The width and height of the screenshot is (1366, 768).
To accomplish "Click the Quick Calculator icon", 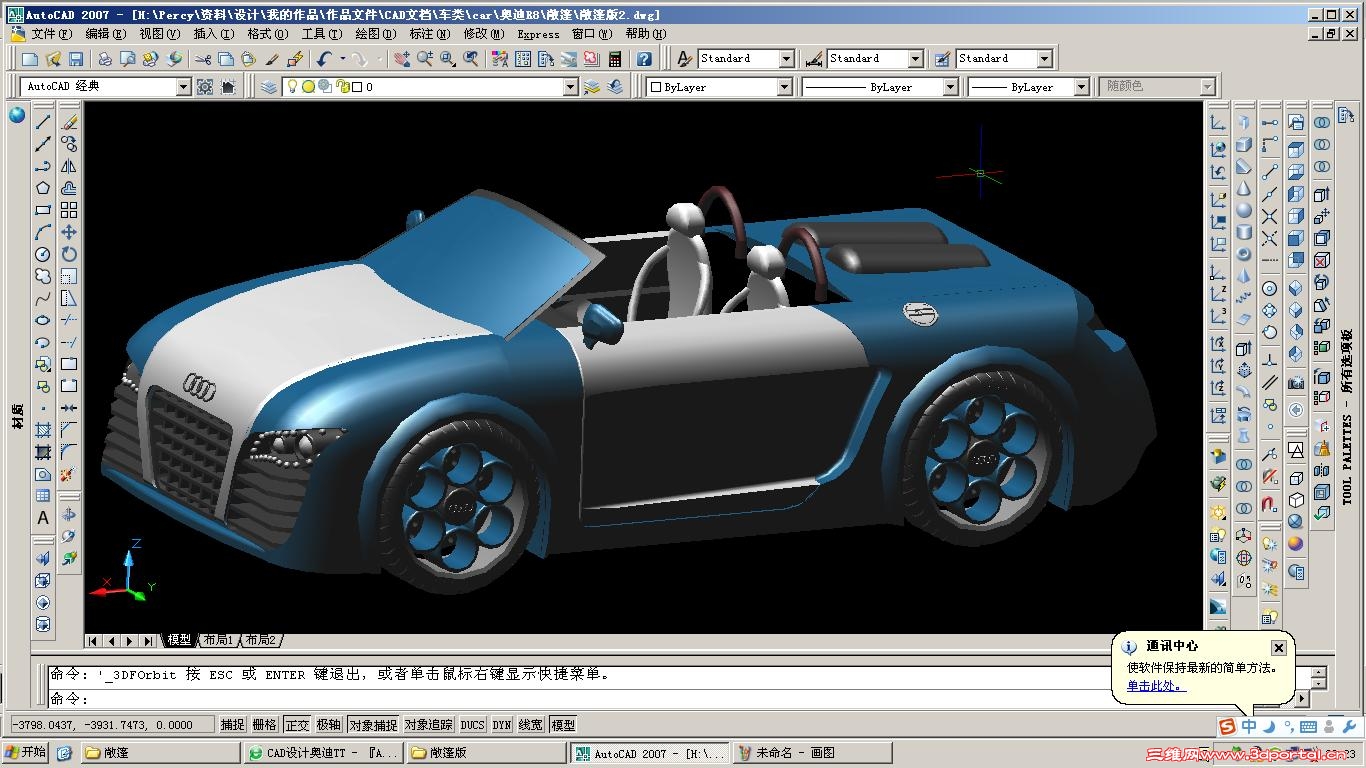I will coord(614,60).
